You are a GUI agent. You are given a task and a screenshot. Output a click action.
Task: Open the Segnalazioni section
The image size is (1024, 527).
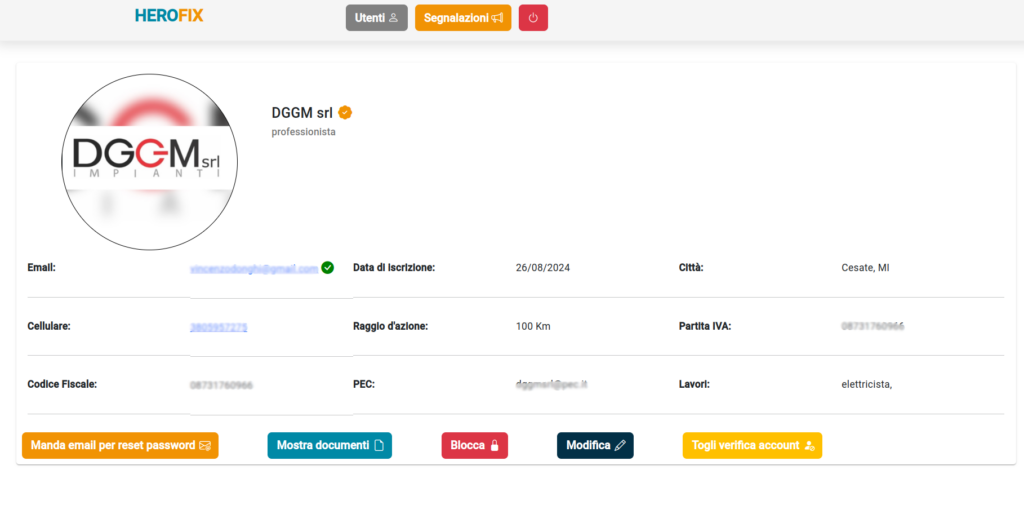(463, 18)
